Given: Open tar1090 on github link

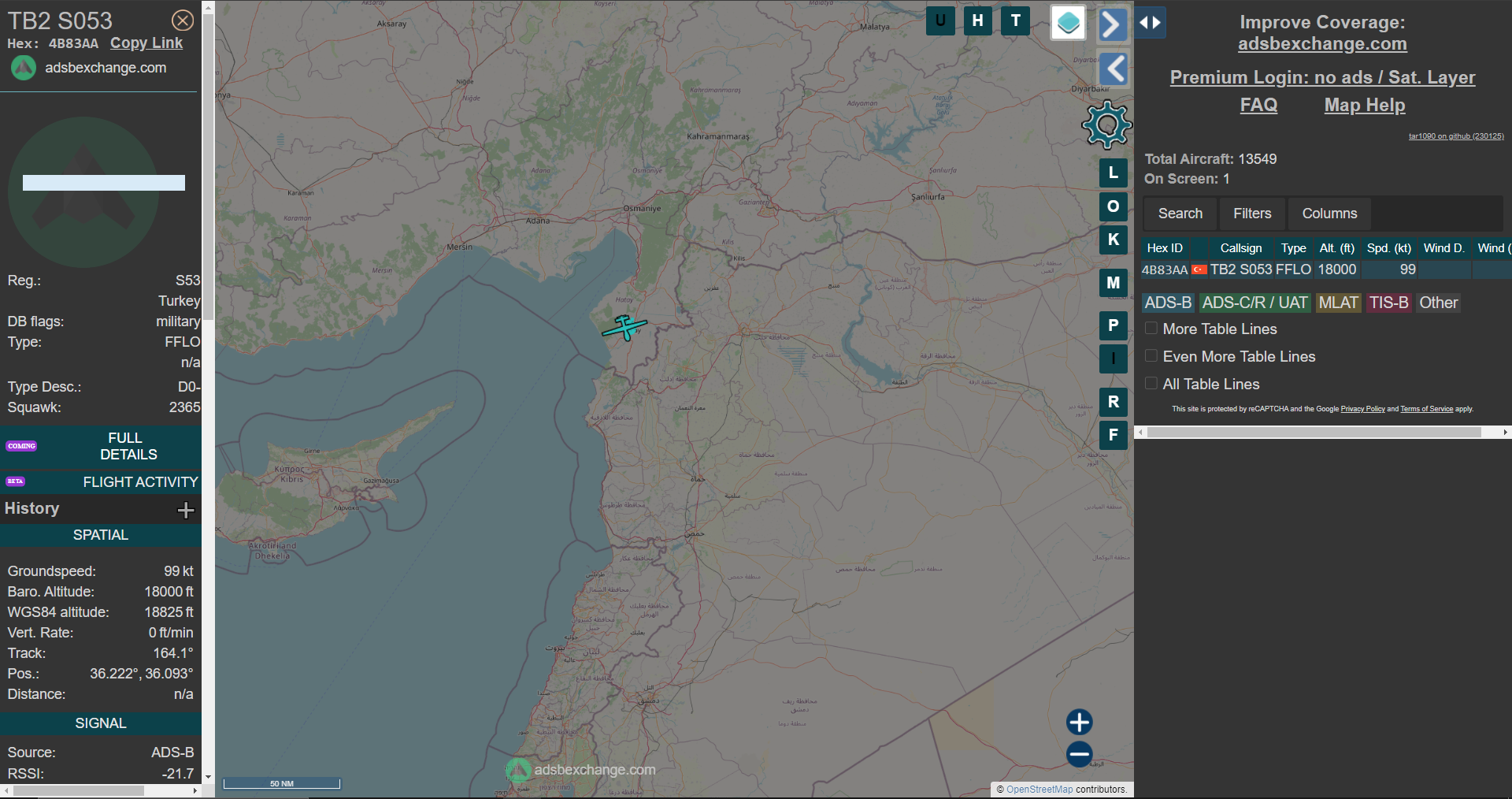Looking at the screenshot, I should 1456,136.
